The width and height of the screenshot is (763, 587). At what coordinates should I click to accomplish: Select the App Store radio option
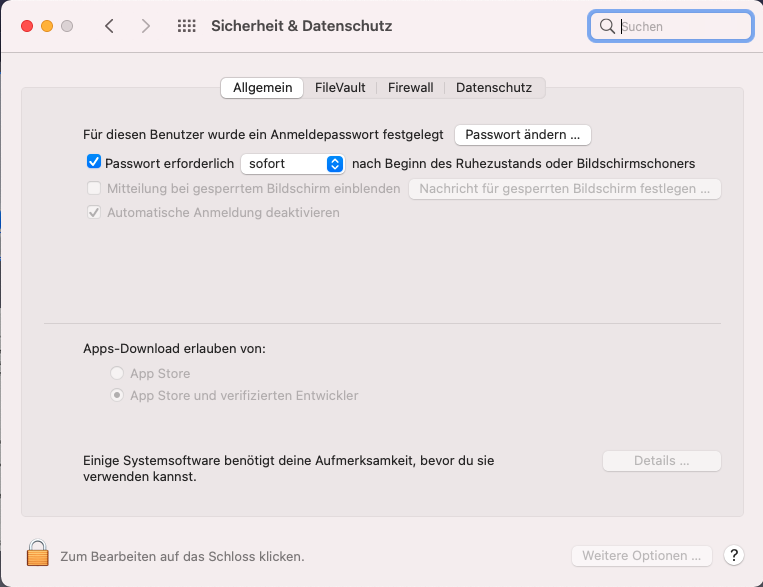[x=118, y=374]
